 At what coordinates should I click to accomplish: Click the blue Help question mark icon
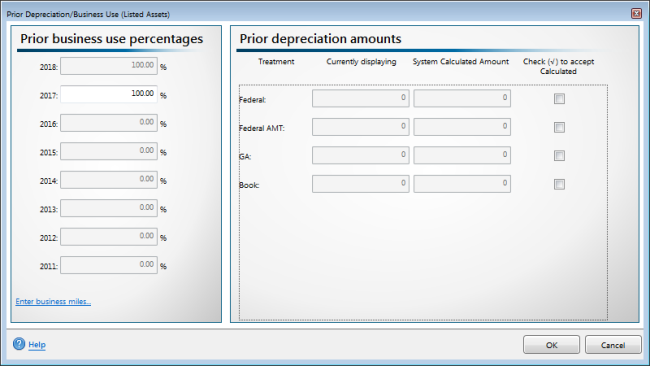[19, 344]
